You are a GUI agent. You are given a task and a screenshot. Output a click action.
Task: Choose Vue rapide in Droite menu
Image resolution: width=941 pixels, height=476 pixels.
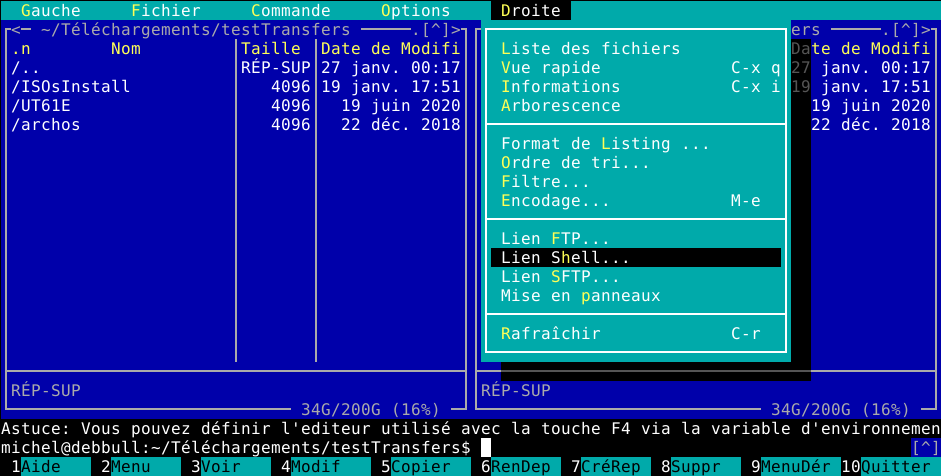pyautogui.click(x=636, y=68)
